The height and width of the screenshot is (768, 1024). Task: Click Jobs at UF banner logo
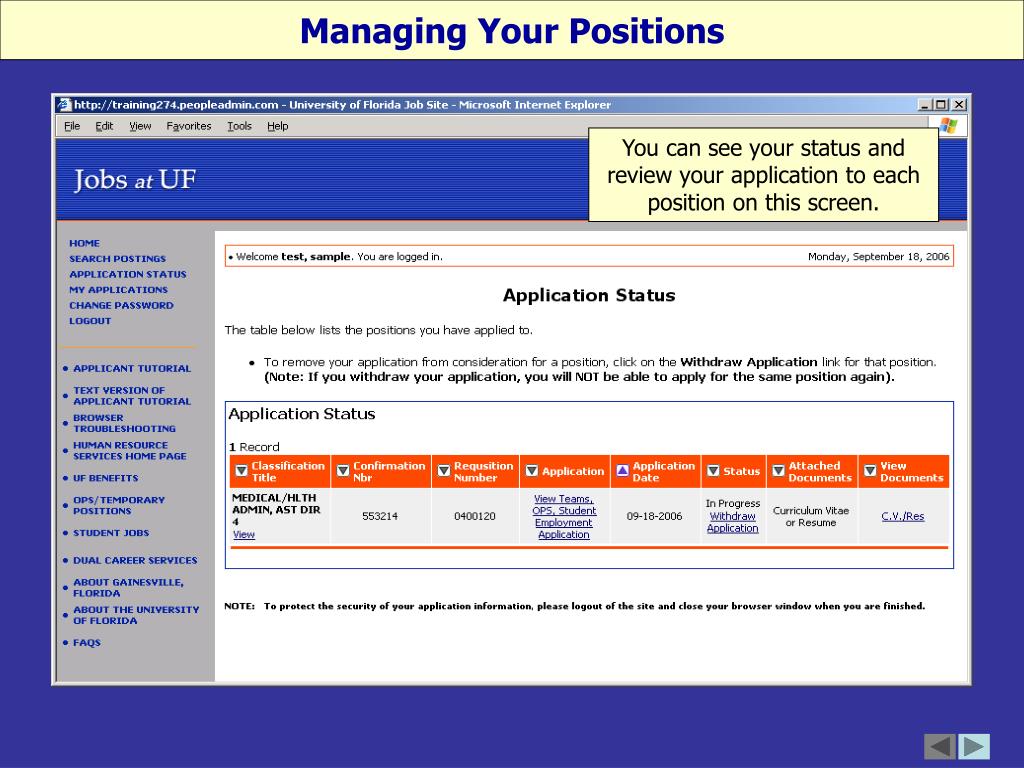point(135,180)
